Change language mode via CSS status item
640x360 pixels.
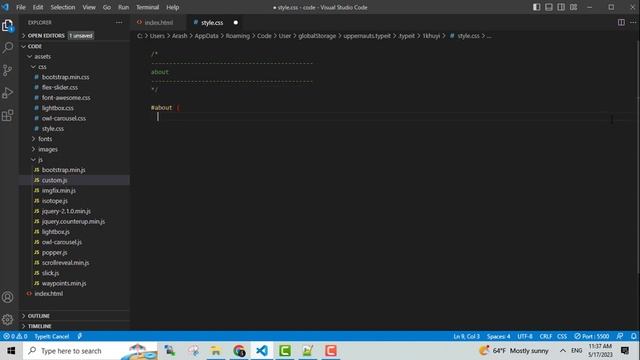click(562, 336)
